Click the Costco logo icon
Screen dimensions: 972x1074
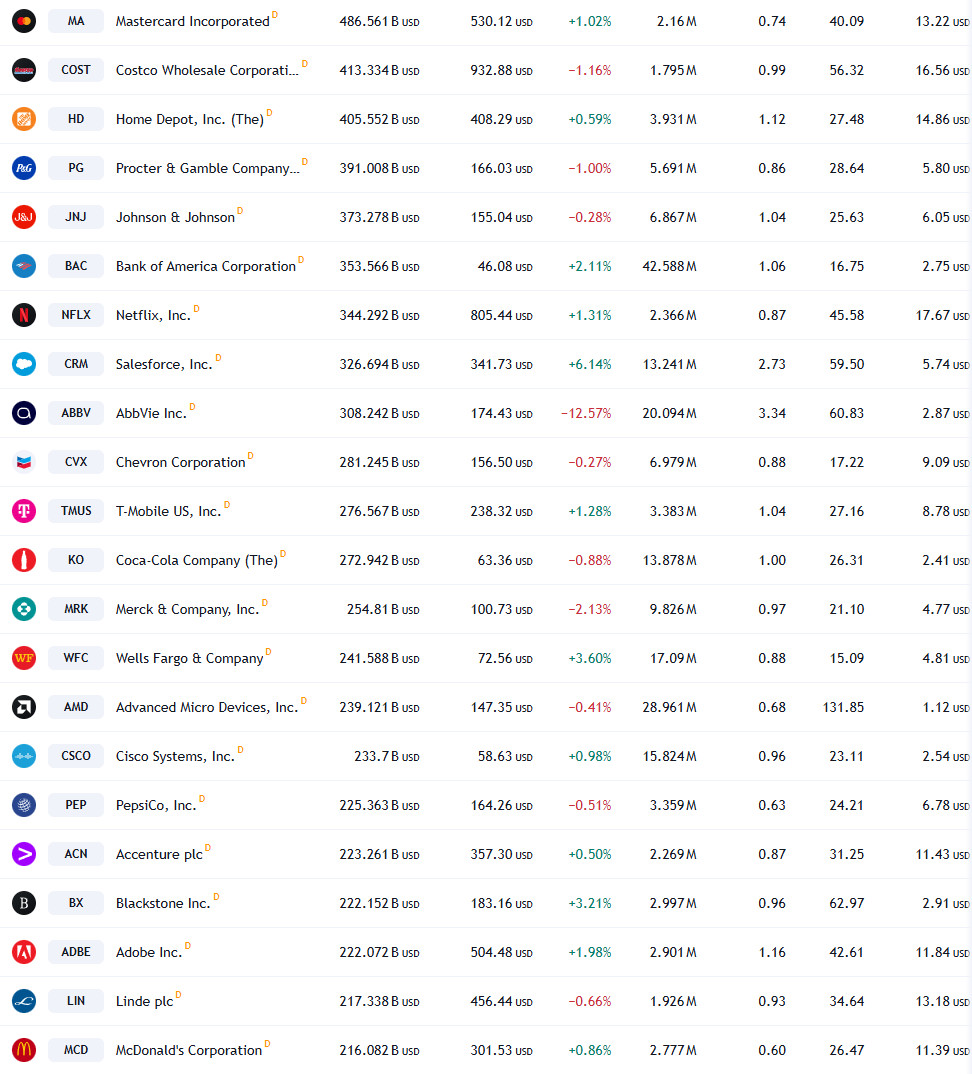[24, 70]
